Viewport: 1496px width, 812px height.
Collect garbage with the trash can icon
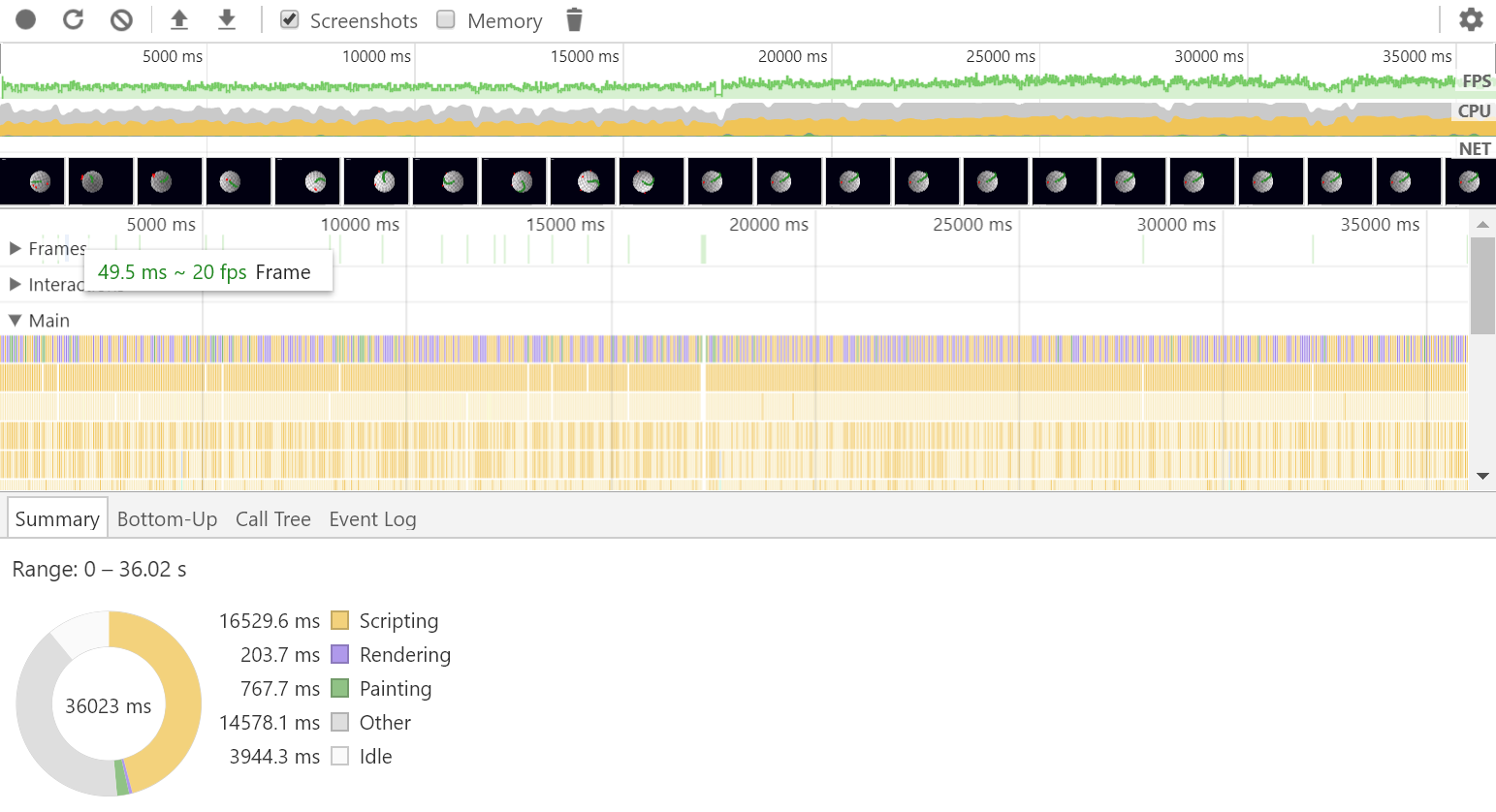574,19
